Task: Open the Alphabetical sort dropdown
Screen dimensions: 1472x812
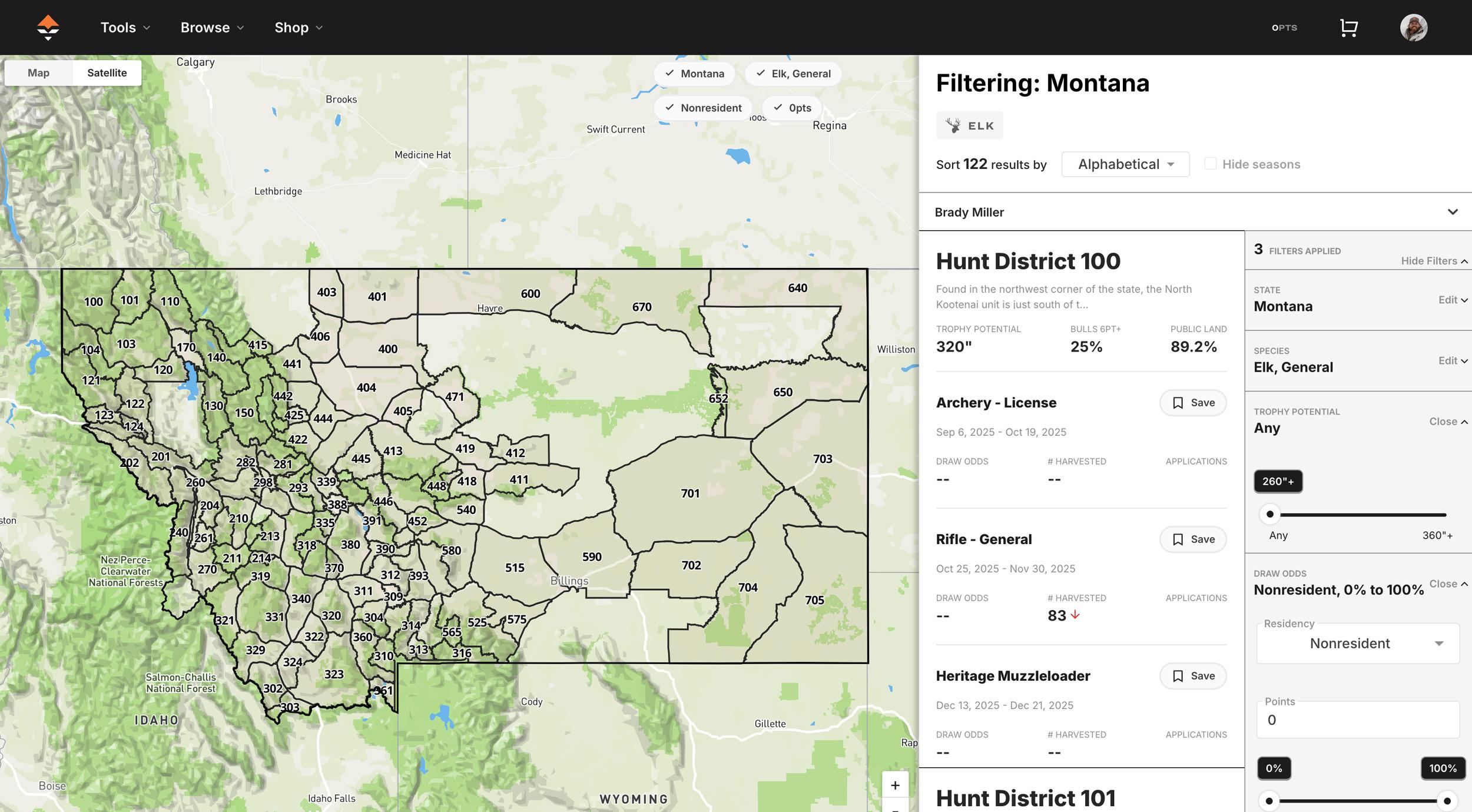Action: 1125,164
